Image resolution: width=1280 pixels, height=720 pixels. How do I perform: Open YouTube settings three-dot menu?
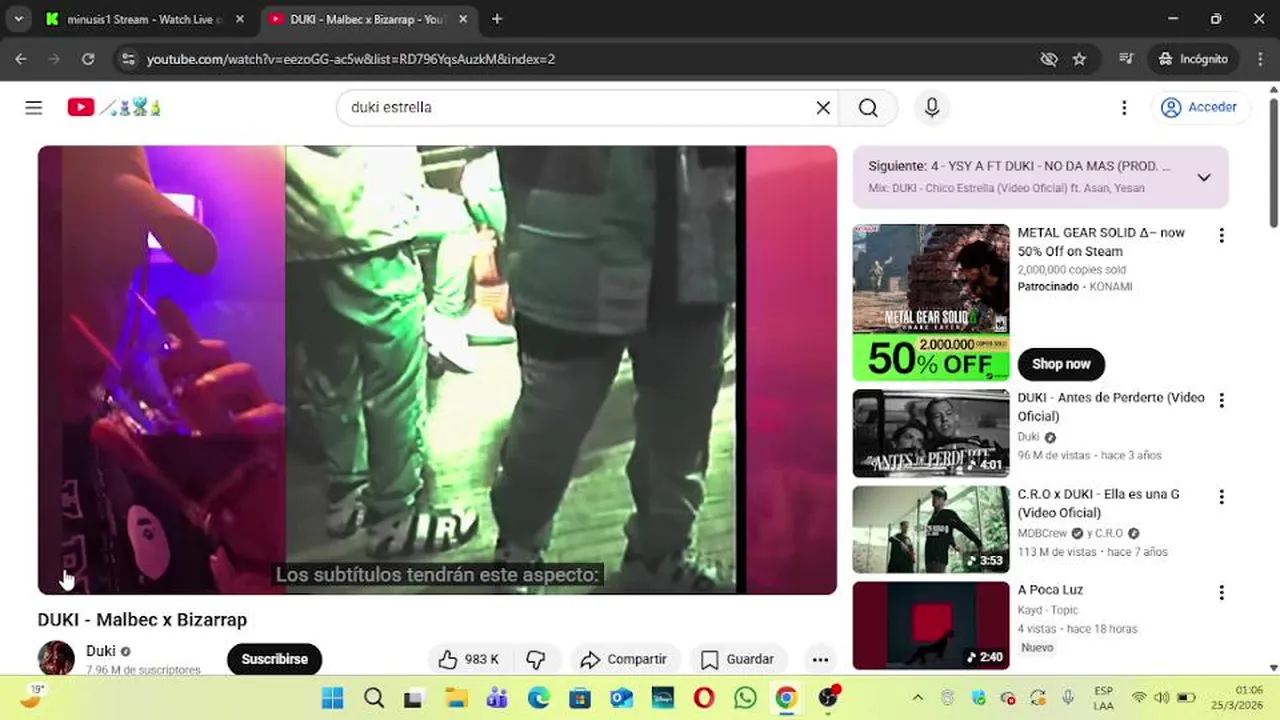click(1124, 107)
